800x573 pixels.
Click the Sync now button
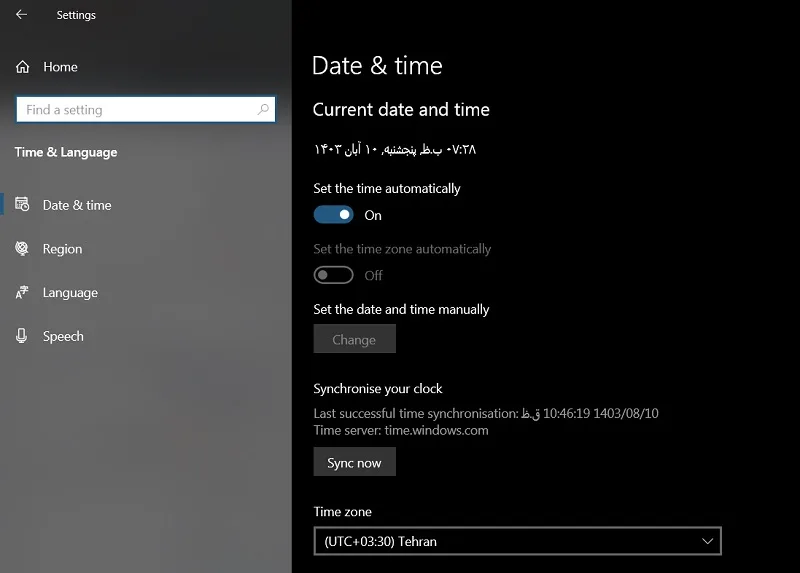(355, 462)
